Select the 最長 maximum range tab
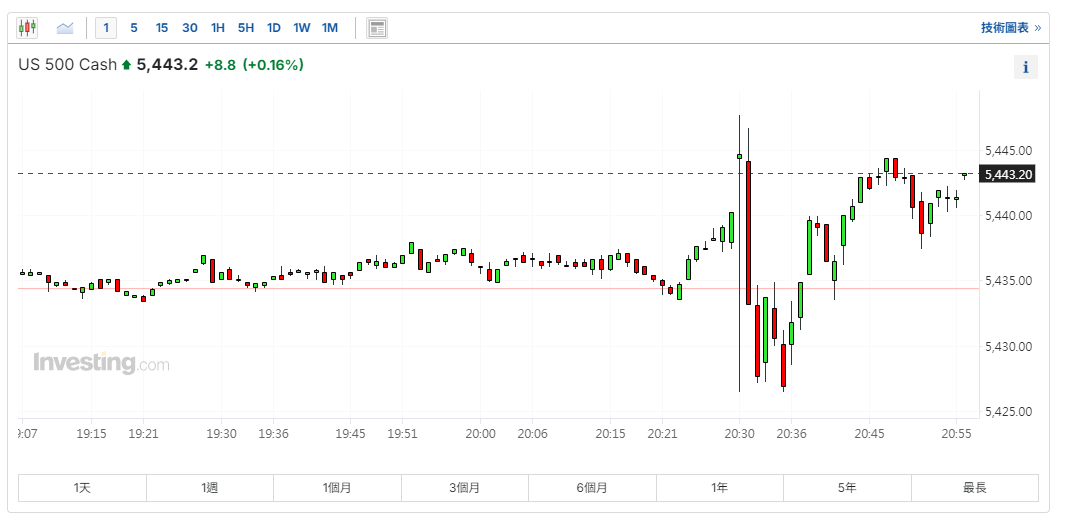 975,488
